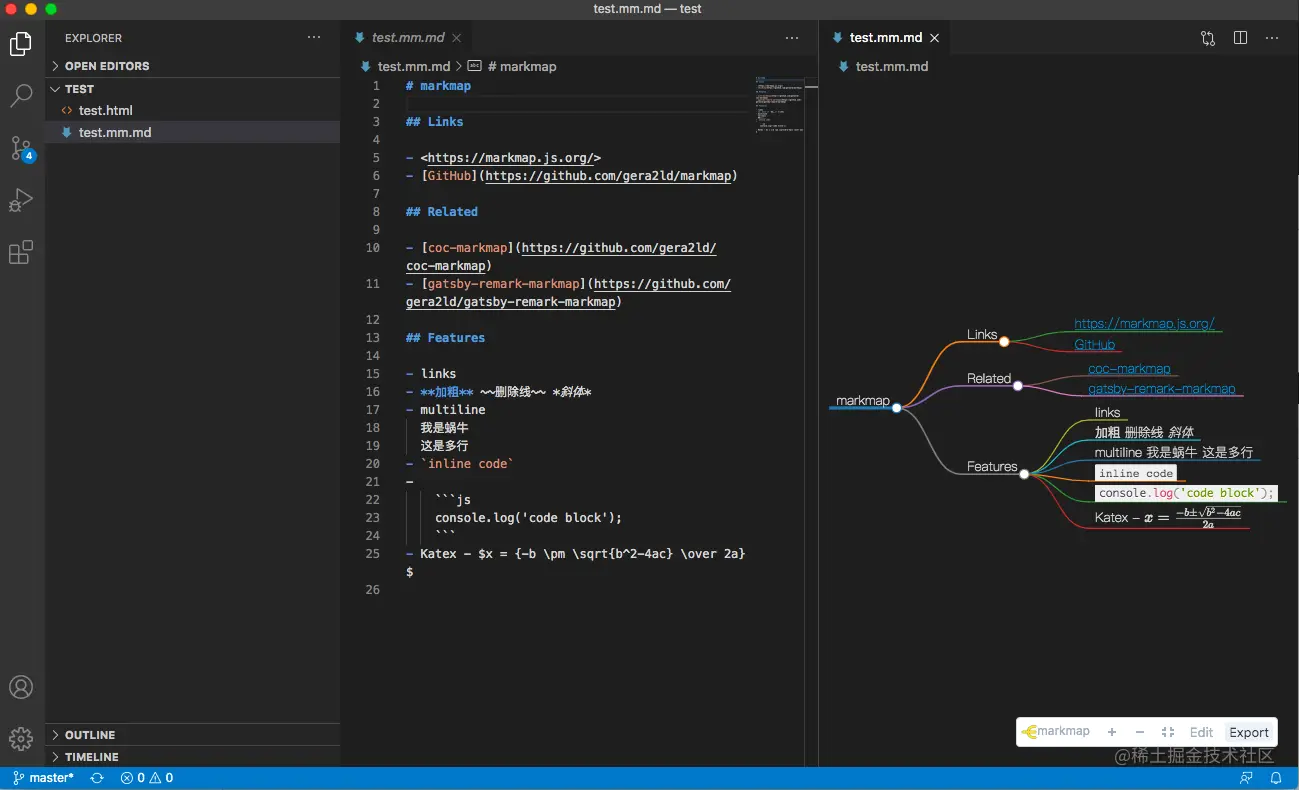Toggle Problems panel via errors indicator

coord(148,777)
